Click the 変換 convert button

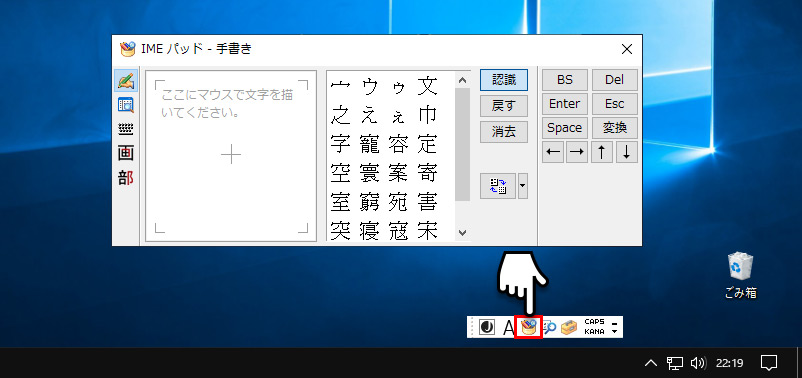pyautogui.click(x=615, y=128)
